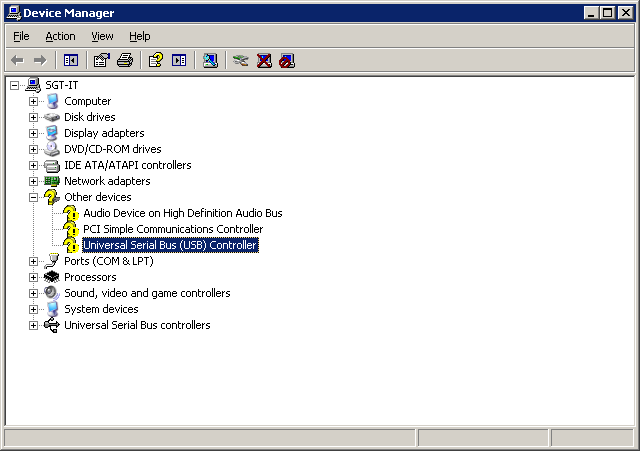
Task: Collapse the Other devices node
Action: (33, 197)
